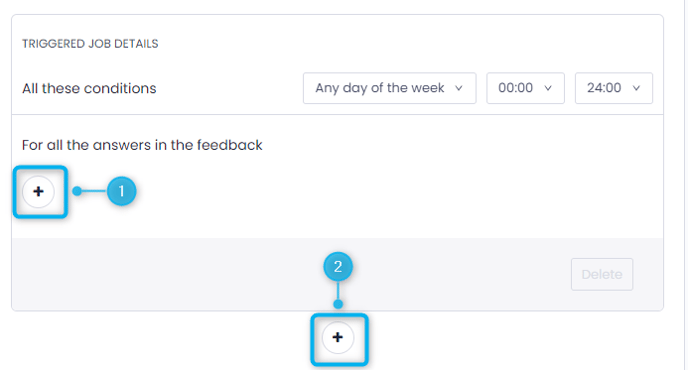
Task: Click the blue annotation badge numbered 1
Action: pyautogui.click(x=122, y=191)
